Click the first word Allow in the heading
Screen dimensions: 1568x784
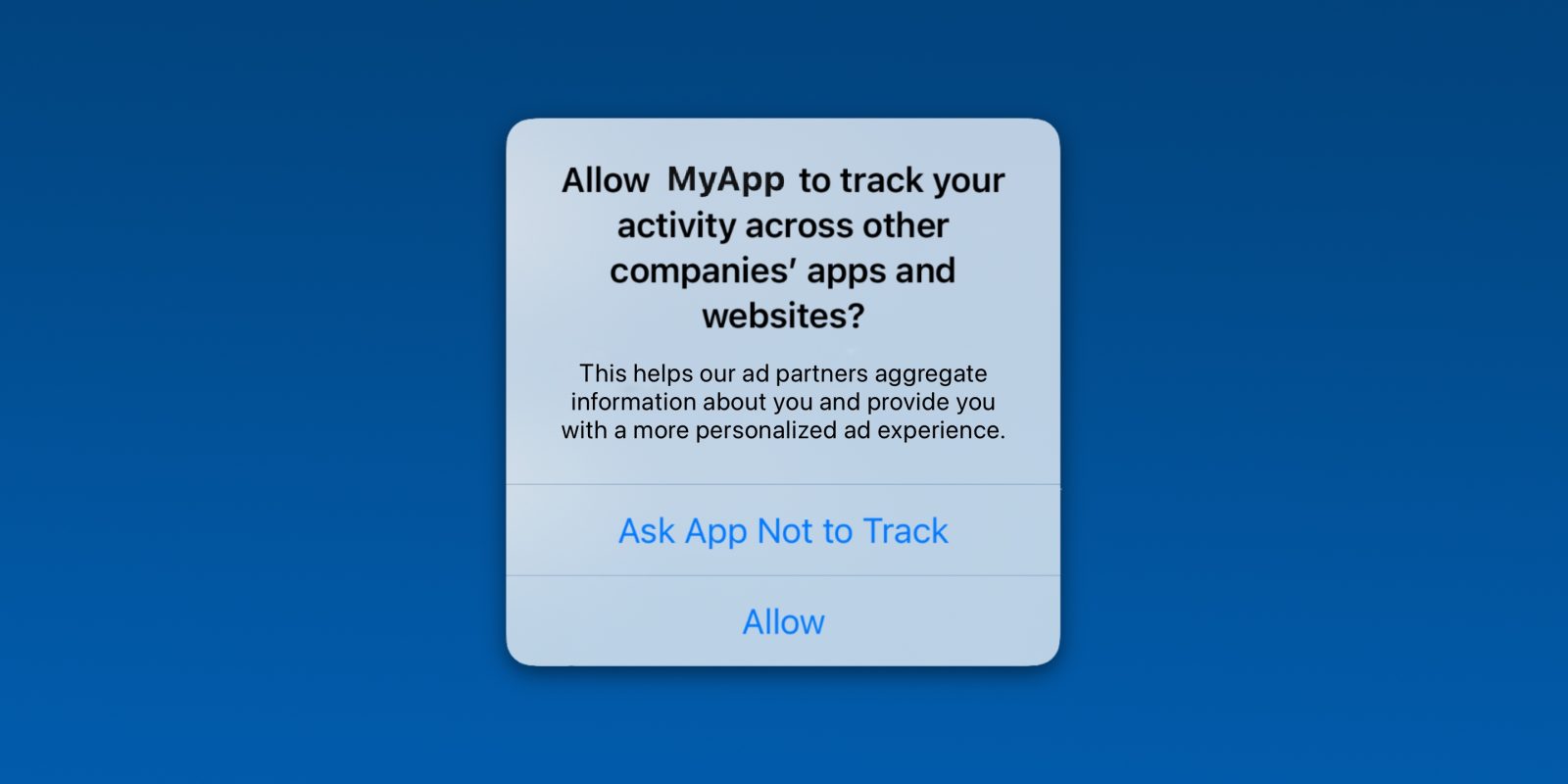coord(605,180)
